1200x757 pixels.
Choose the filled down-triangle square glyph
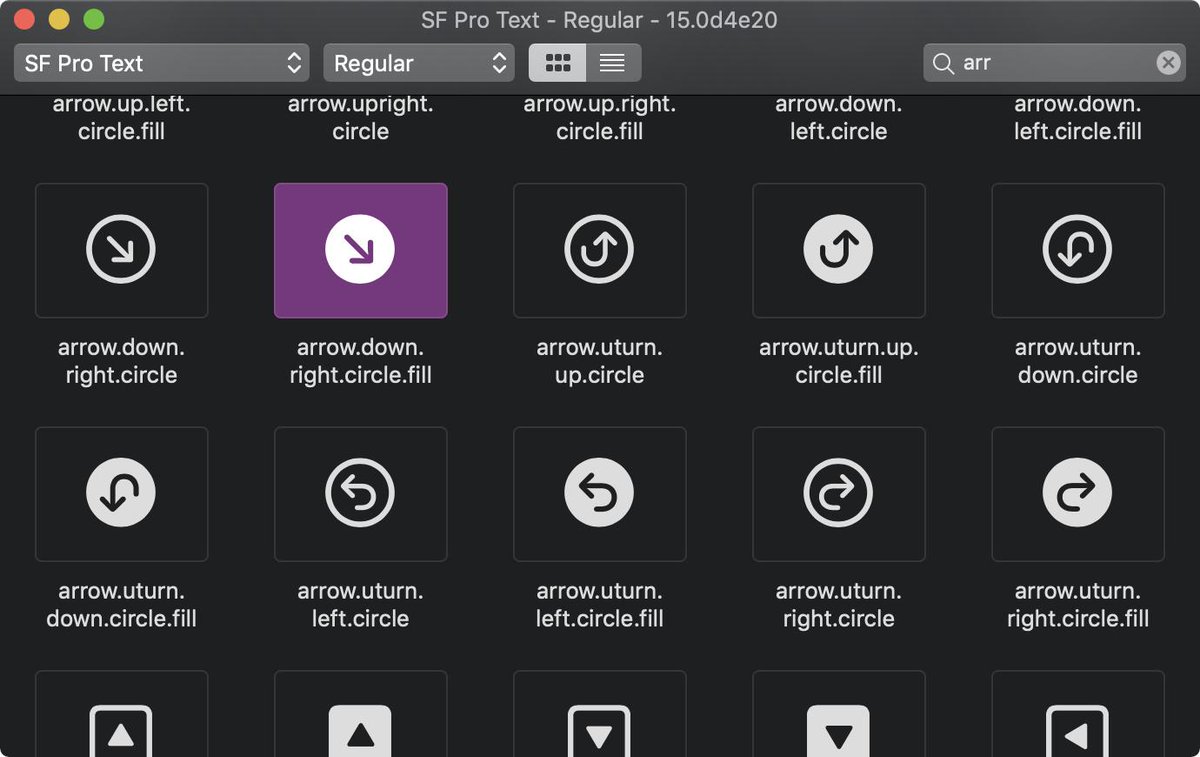click(838, 714)
